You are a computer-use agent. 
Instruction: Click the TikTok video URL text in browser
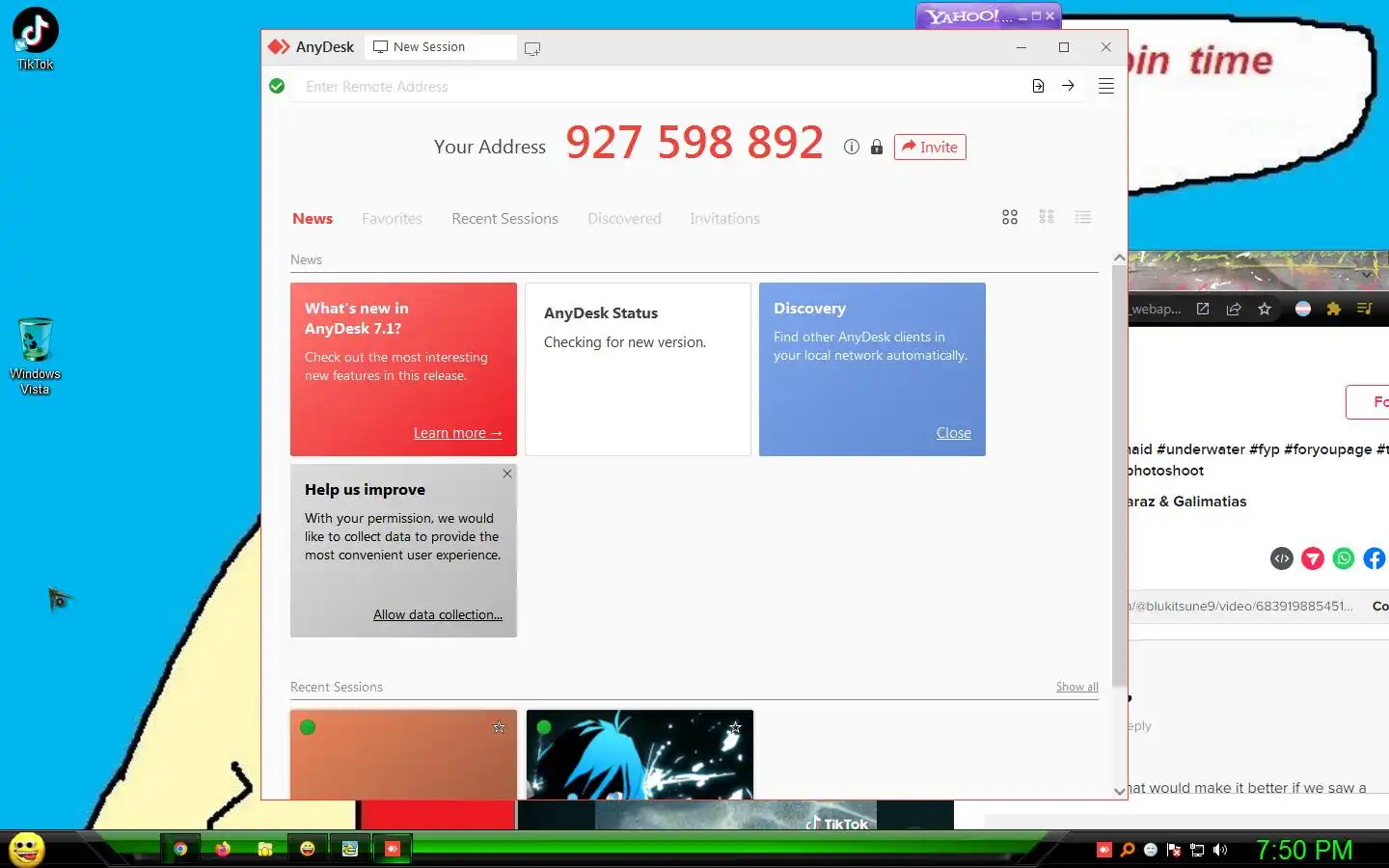click(1241, 606)
